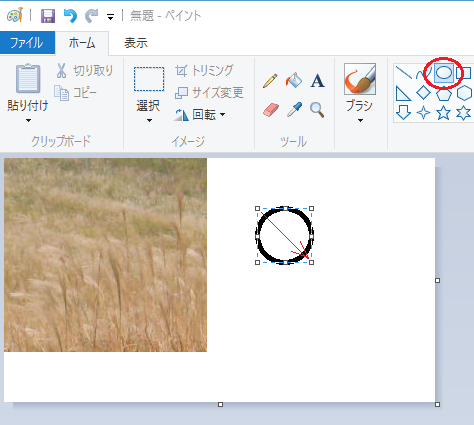The height and width of the screenshot is (425, 474).
Task: Select the Pencil tool
Action: (270, 81)
